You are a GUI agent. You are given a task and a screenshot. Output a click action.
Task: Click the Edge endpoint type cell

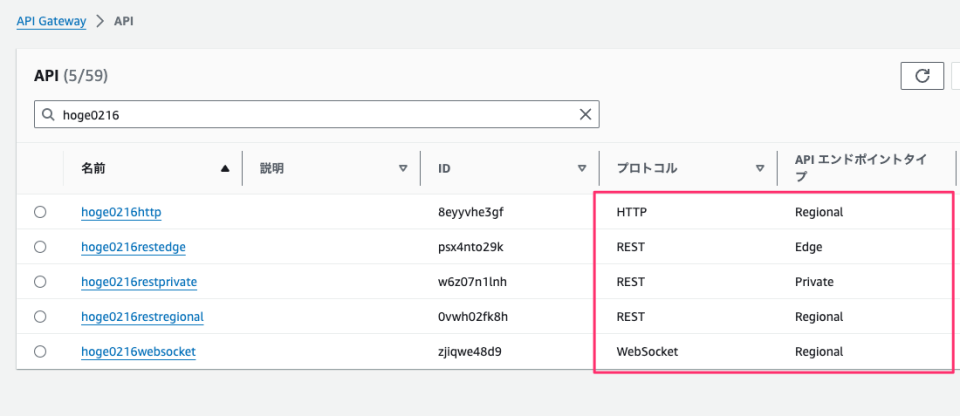[x=808, y=248]
